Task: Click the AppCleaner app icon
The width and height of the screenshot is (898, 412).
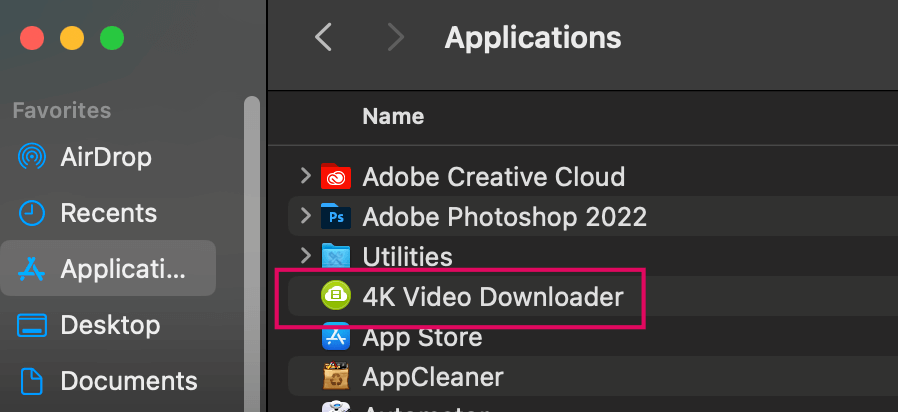Action: 336,376
